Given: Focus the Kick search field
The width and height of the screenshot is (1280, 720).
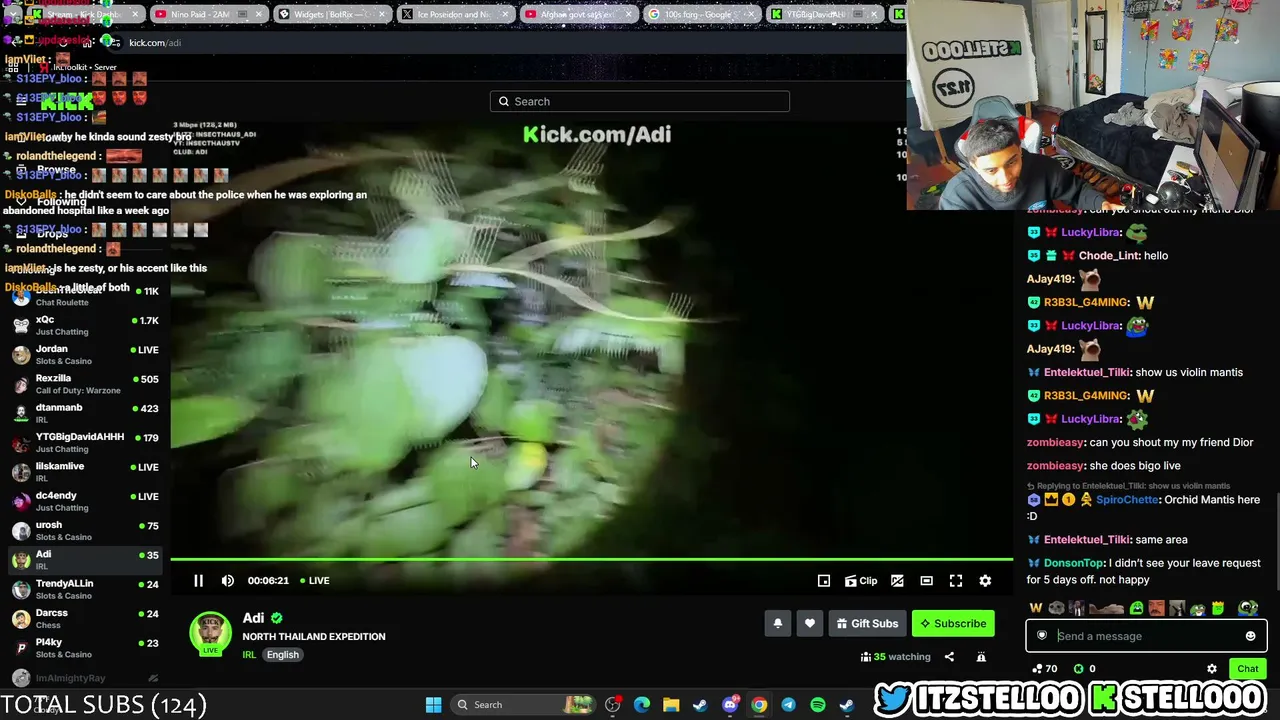Looking at the screenshot, I should click(x=640, y=101).
